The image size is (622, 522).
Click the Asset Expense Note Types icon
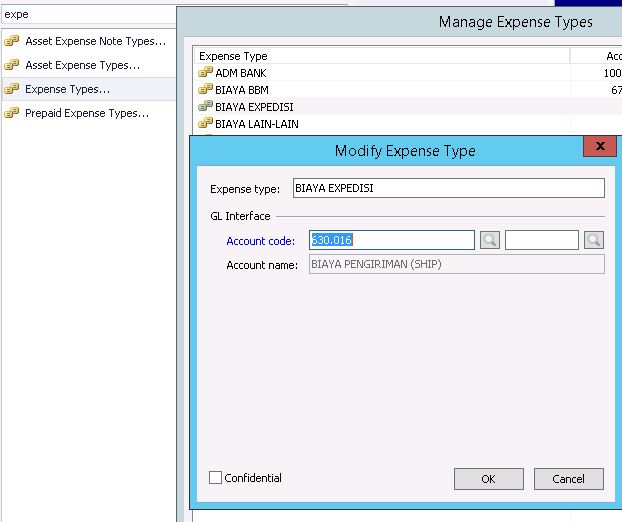point(12,41)
